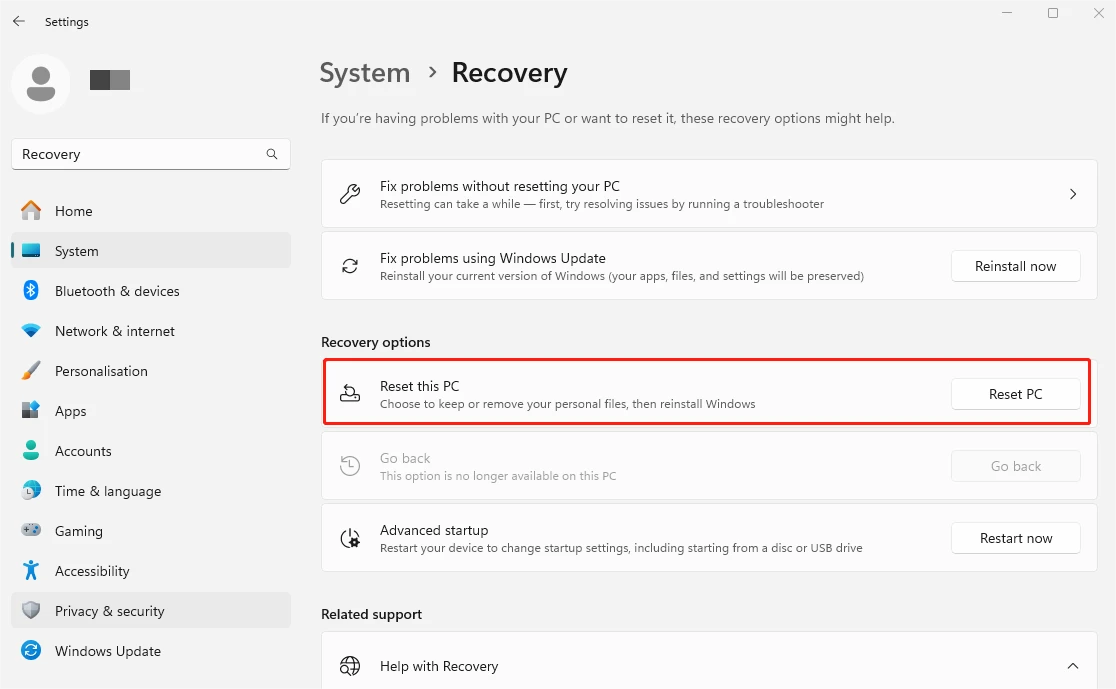Click the Reinstall now button
1116x689 pixels.
pos(1016,266)
